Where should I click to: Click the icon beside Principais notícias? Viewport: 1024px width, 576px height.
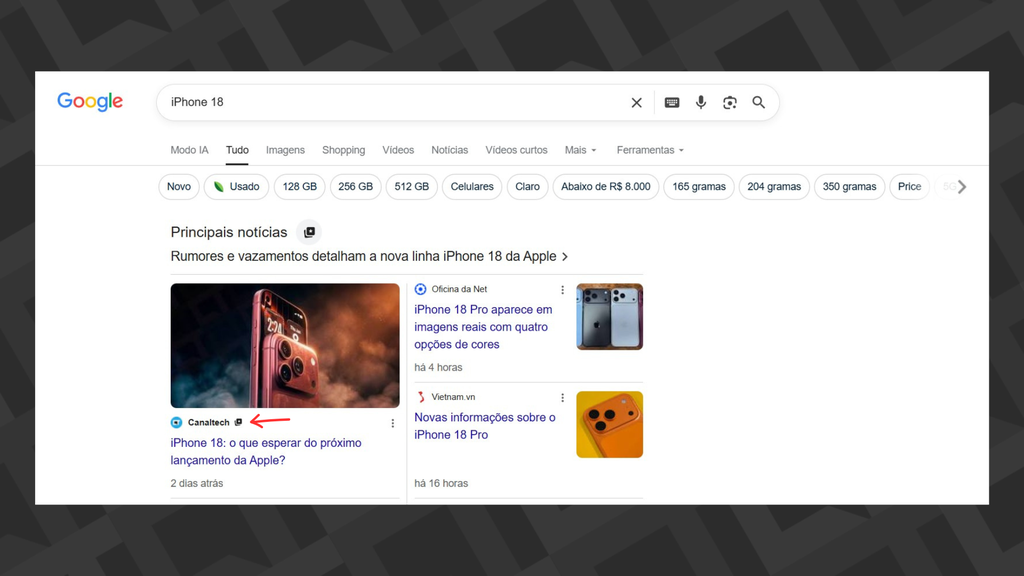pos(309,232)
